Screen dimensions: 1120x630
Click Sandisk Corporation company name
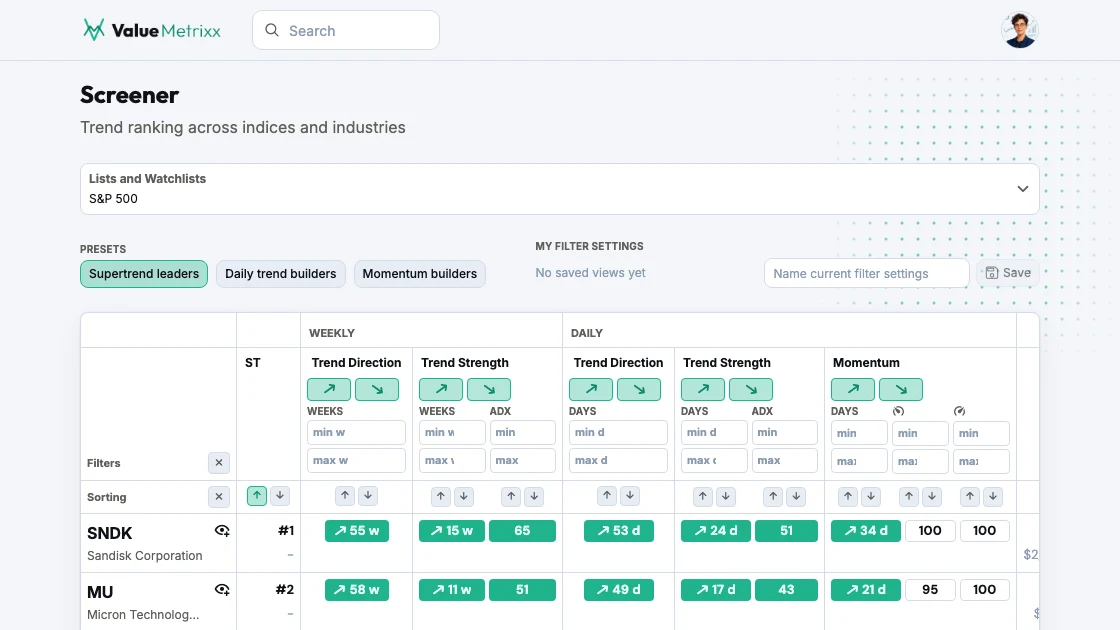144,556
